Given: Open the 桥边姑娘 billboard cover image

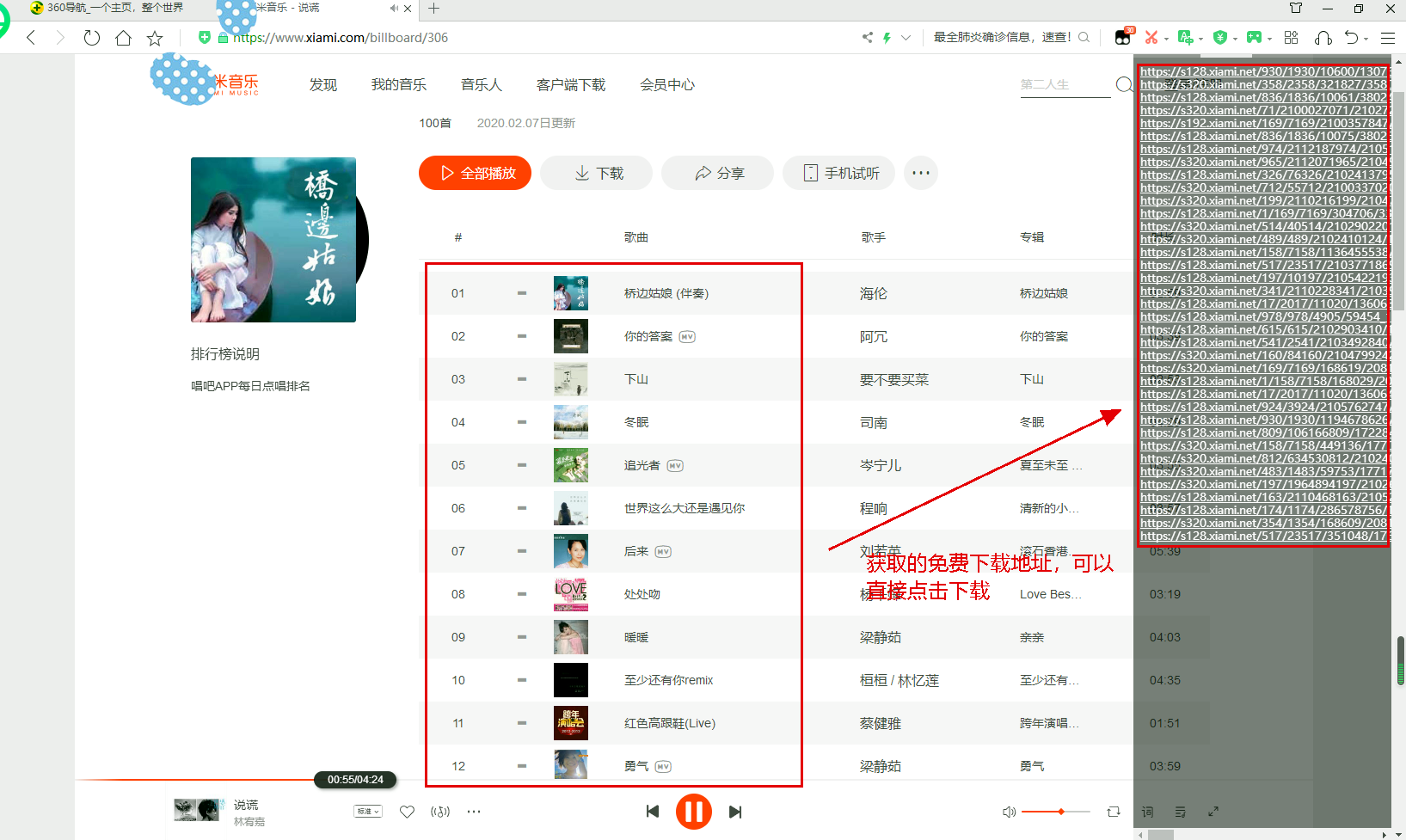Looking at the screenshot, I should [x=273, y=240].
